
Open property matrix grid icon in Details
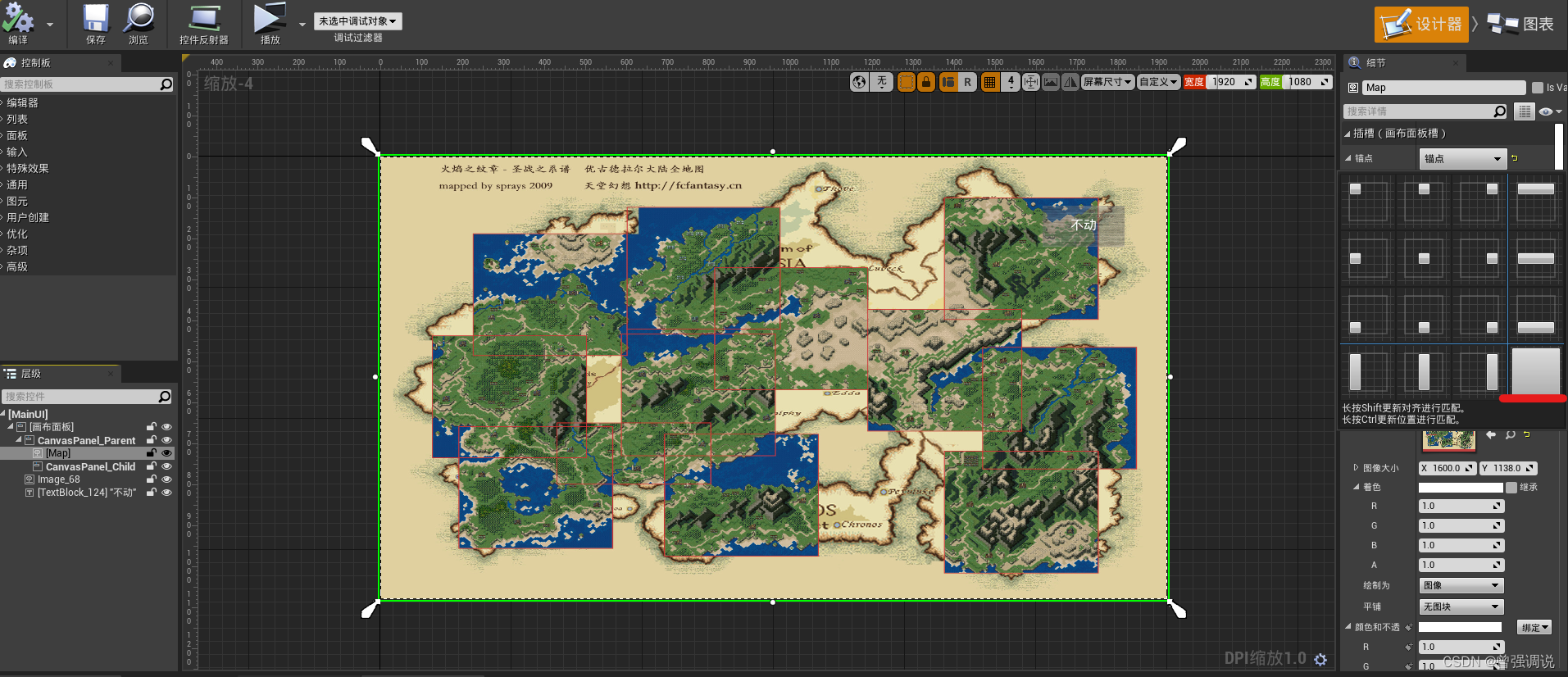pyautogui.click(x=1524, y=111)
